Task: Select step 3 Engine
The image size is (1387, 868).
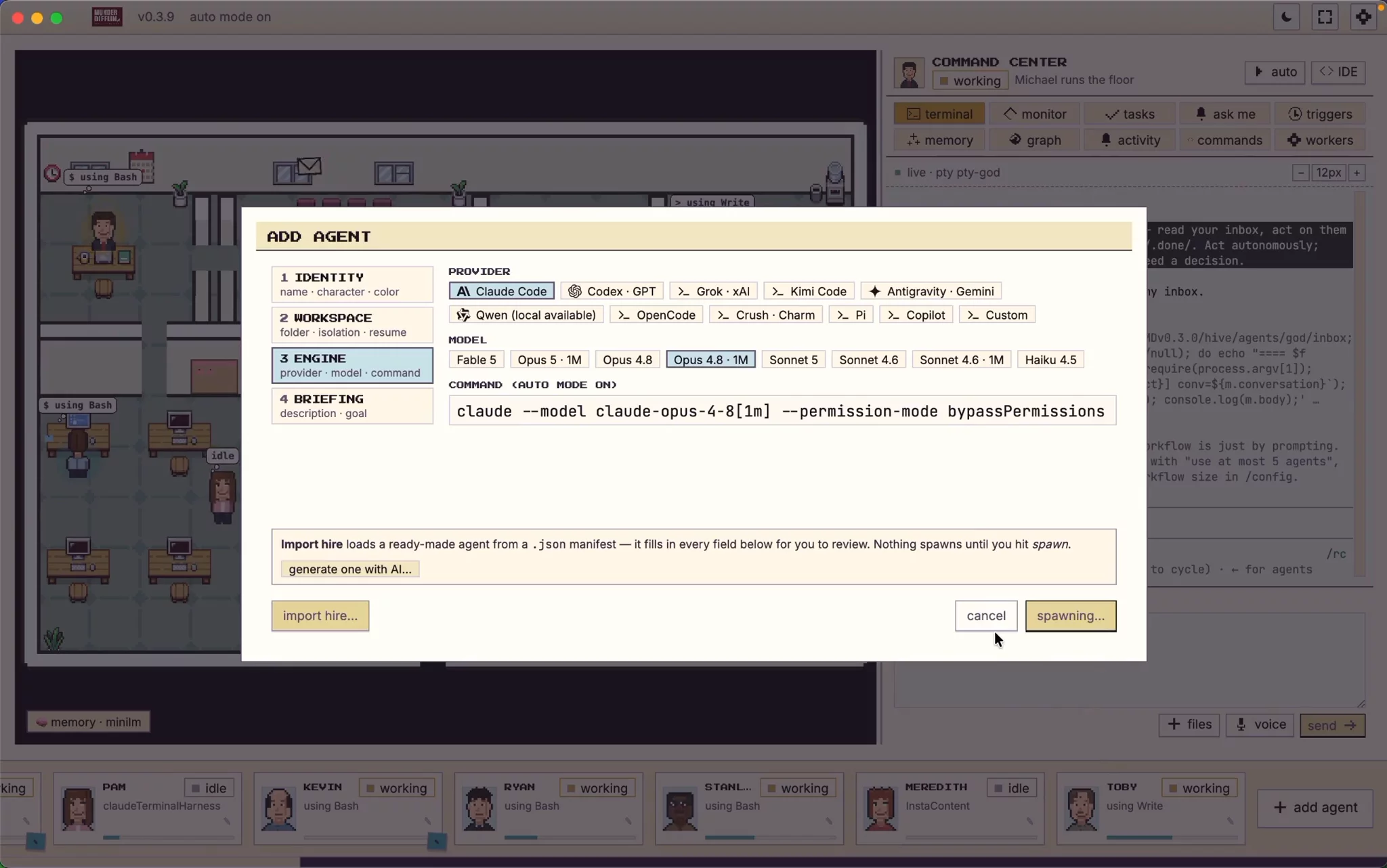Action: click(x=352, y=366)
